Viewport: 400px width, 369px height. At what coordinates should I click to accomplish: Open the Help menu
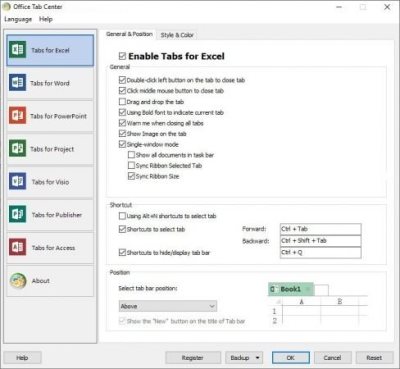point(46,19)
